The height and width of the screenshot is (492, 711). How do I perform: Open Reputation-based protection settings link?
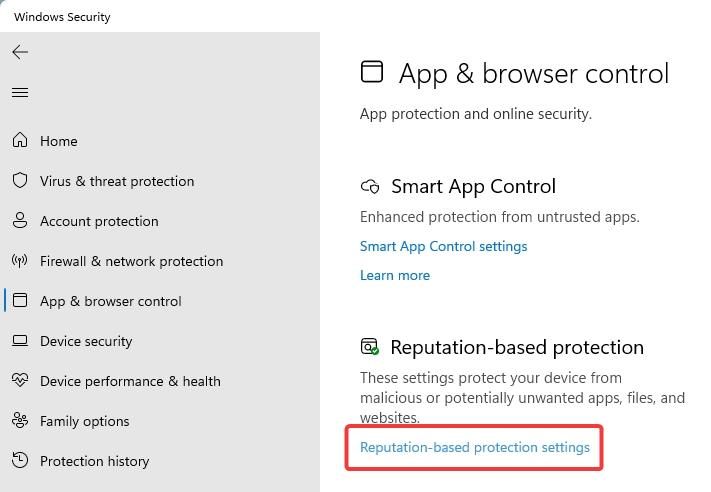[x=475, y=447]
